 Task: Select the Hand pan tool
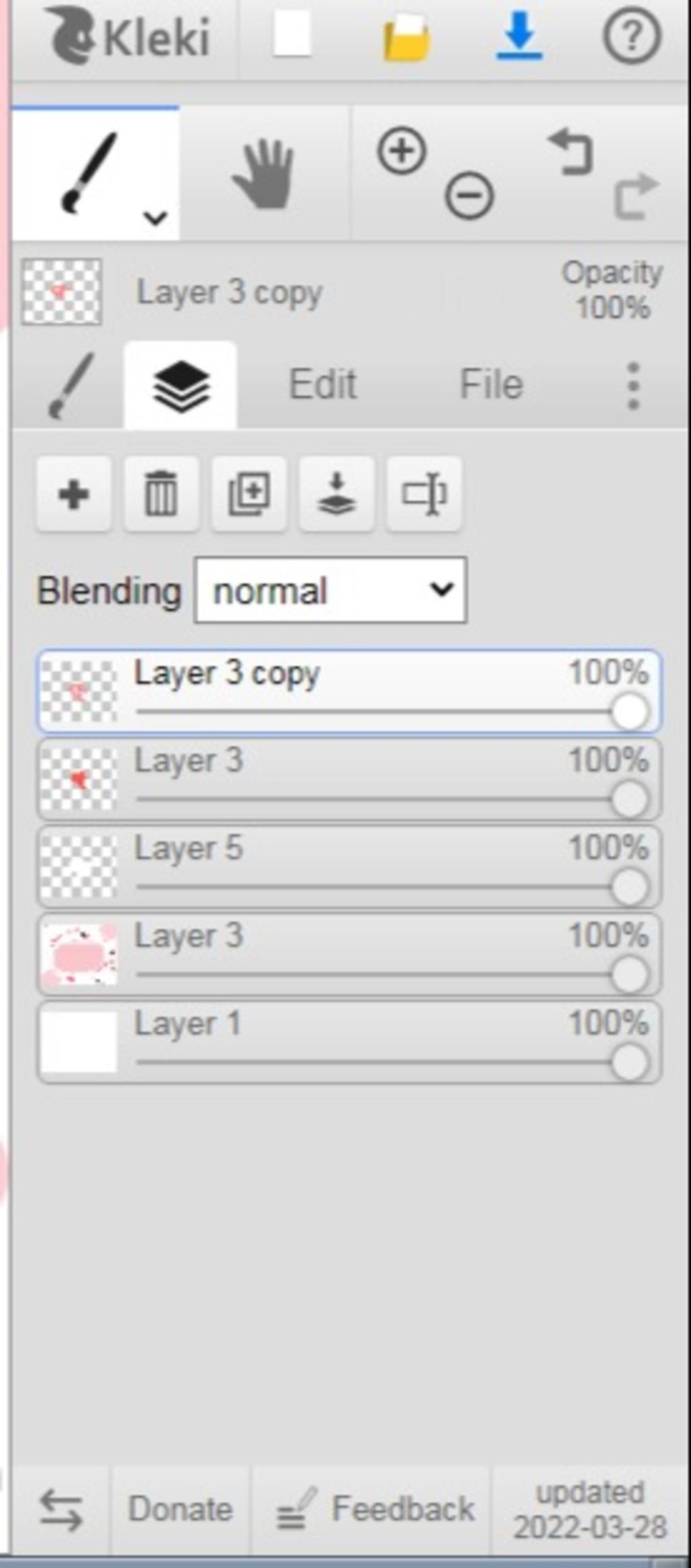264,173
